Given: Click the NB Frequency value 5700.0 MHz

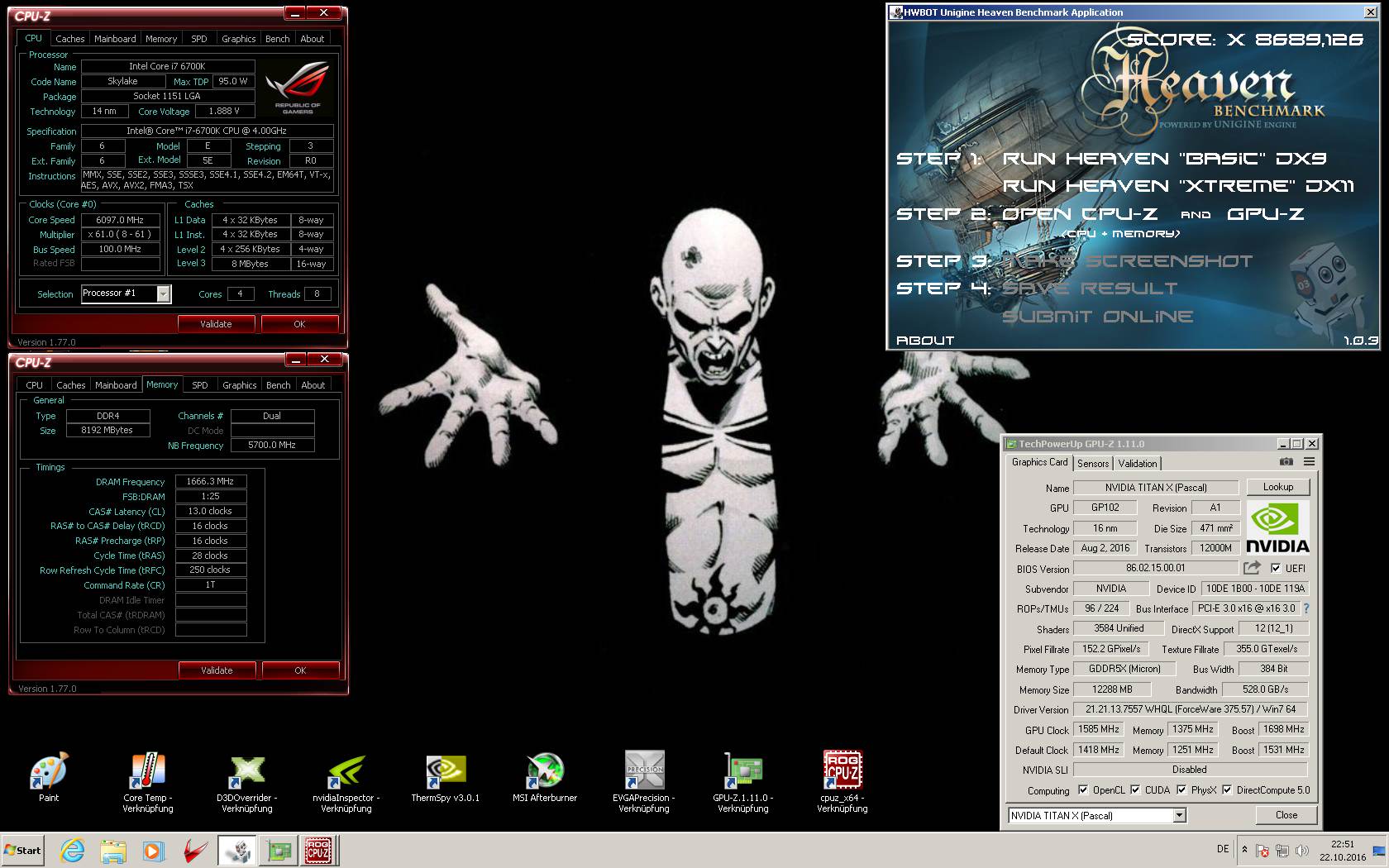Looking at the screenshot, I should click(272, 445).
